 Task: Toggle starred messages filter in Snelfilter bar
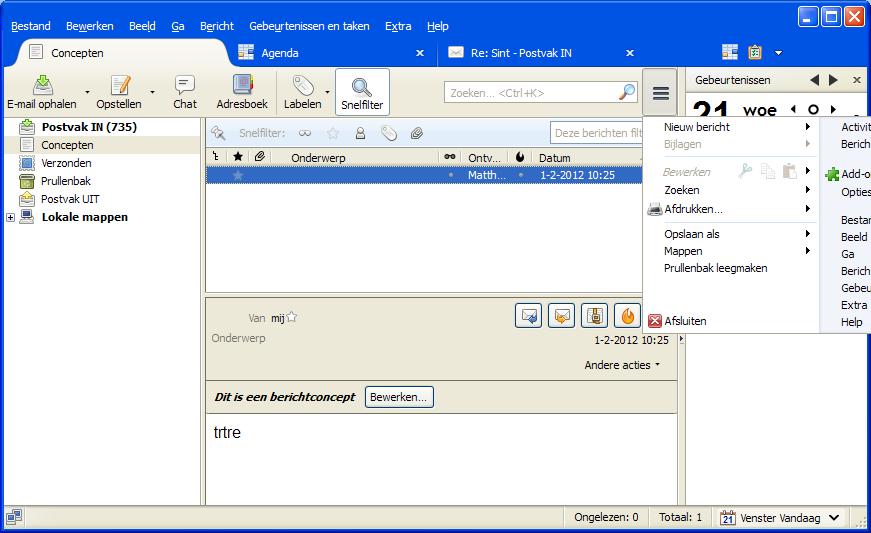pos(333,133)
